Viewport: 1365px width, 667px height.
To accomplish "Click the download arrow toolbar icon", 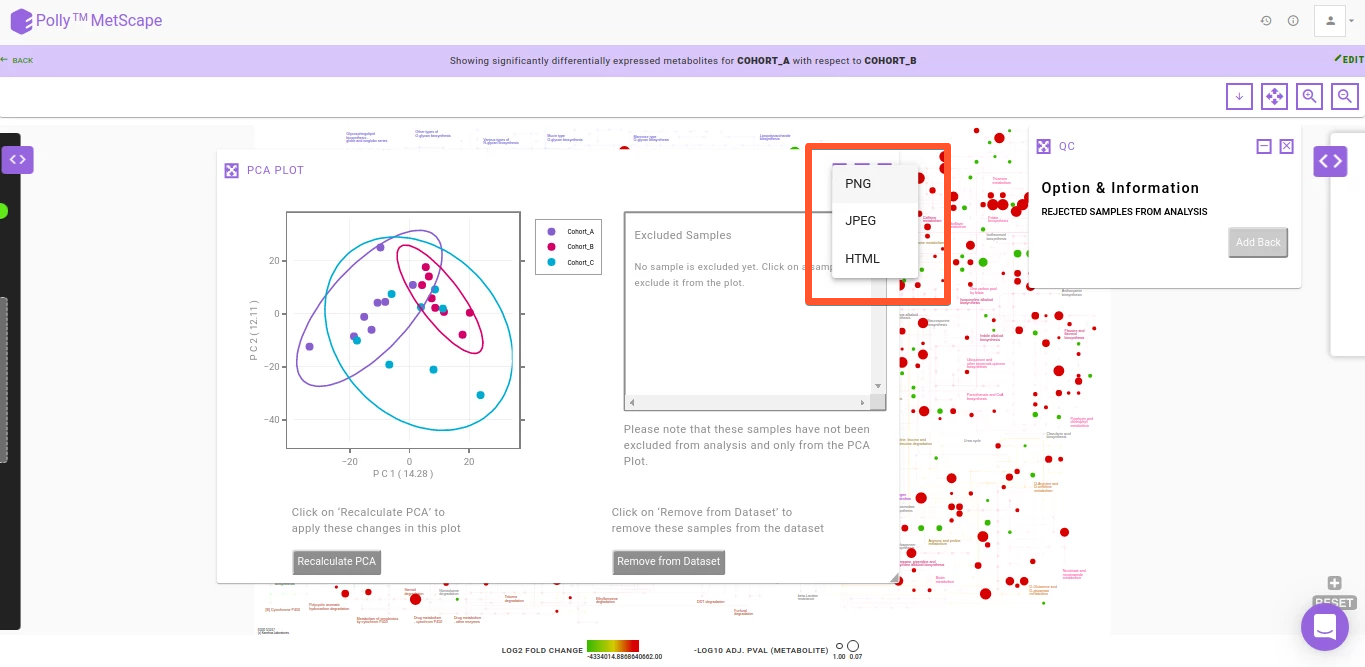I will (x=1239, y=96).
